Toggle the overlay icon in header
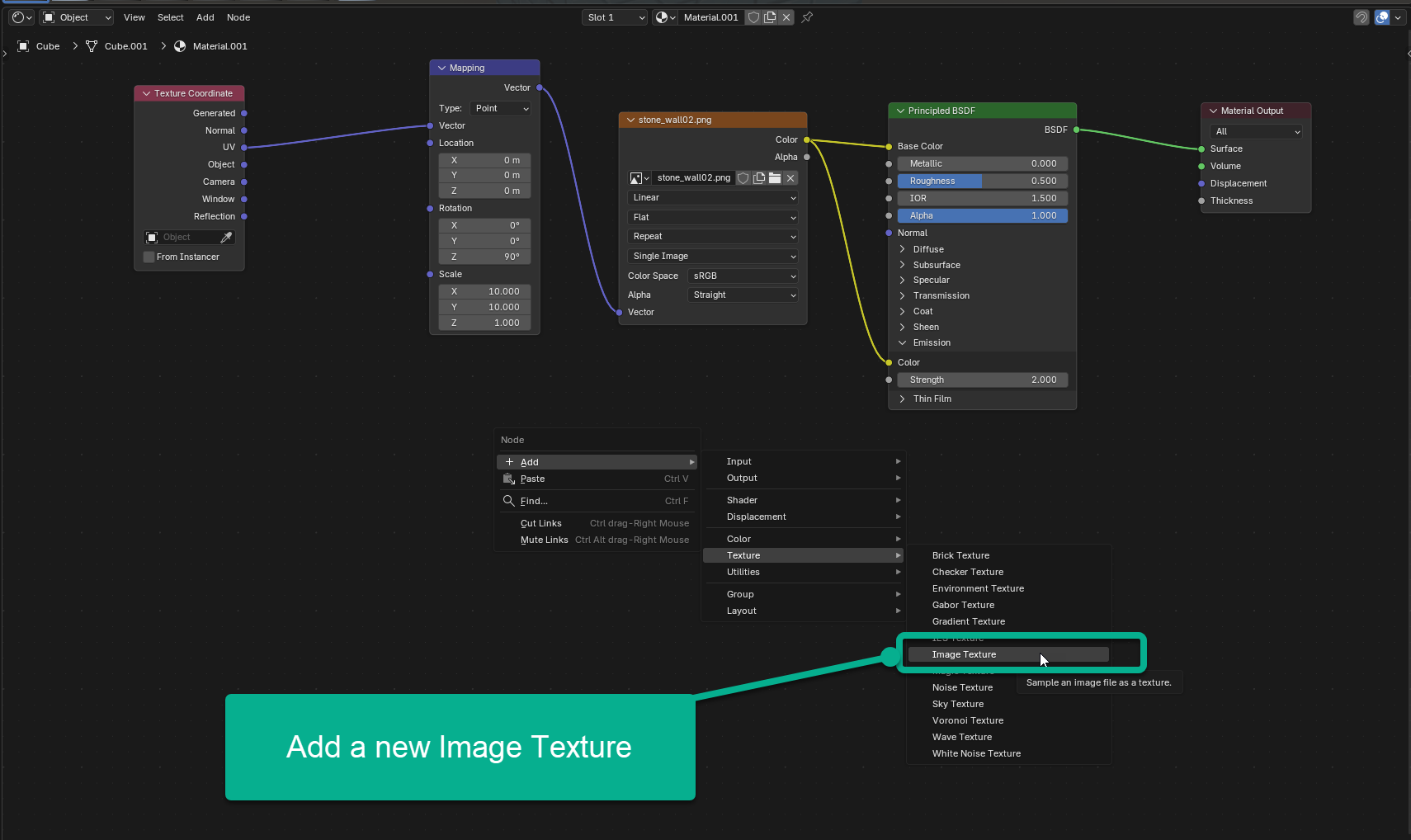 point(1382,17)
